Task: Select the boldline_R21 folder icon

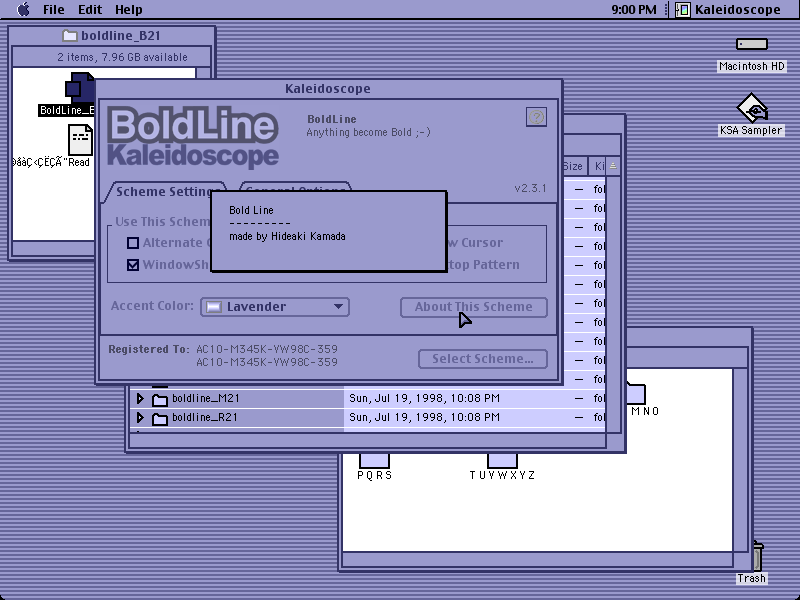Action: [160, 418]
